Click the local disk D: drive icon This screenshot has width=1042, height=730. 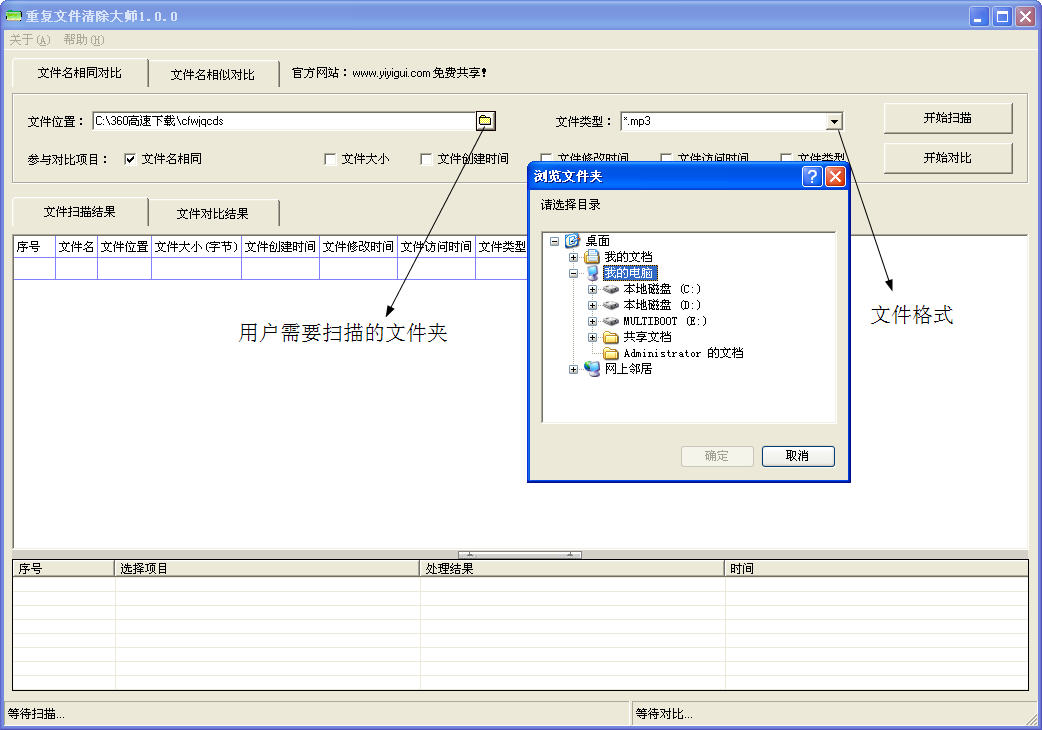tap(611, 305)
